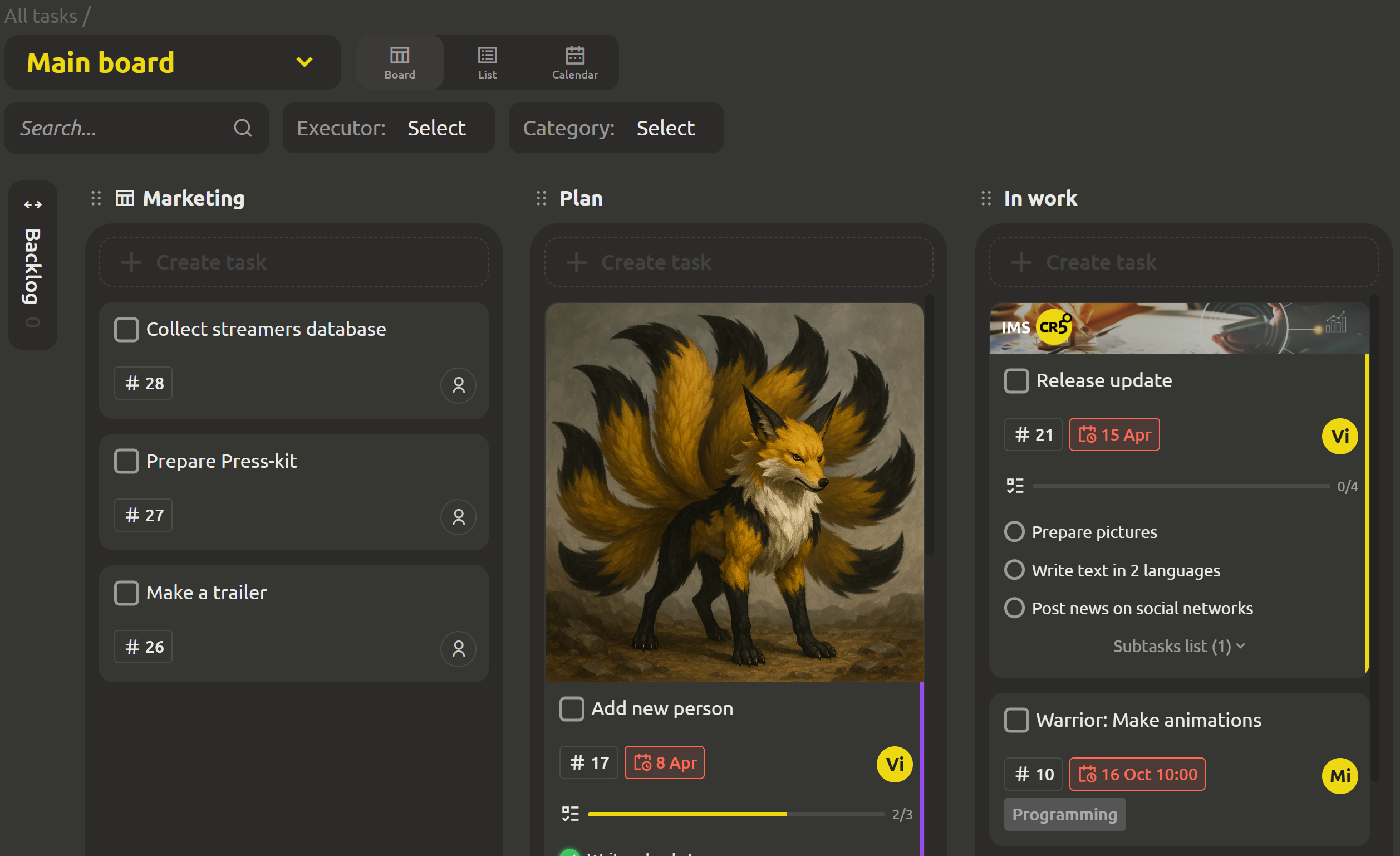Click the Plan column title
Screen dimensions: 1400x856
pos(581,198)
